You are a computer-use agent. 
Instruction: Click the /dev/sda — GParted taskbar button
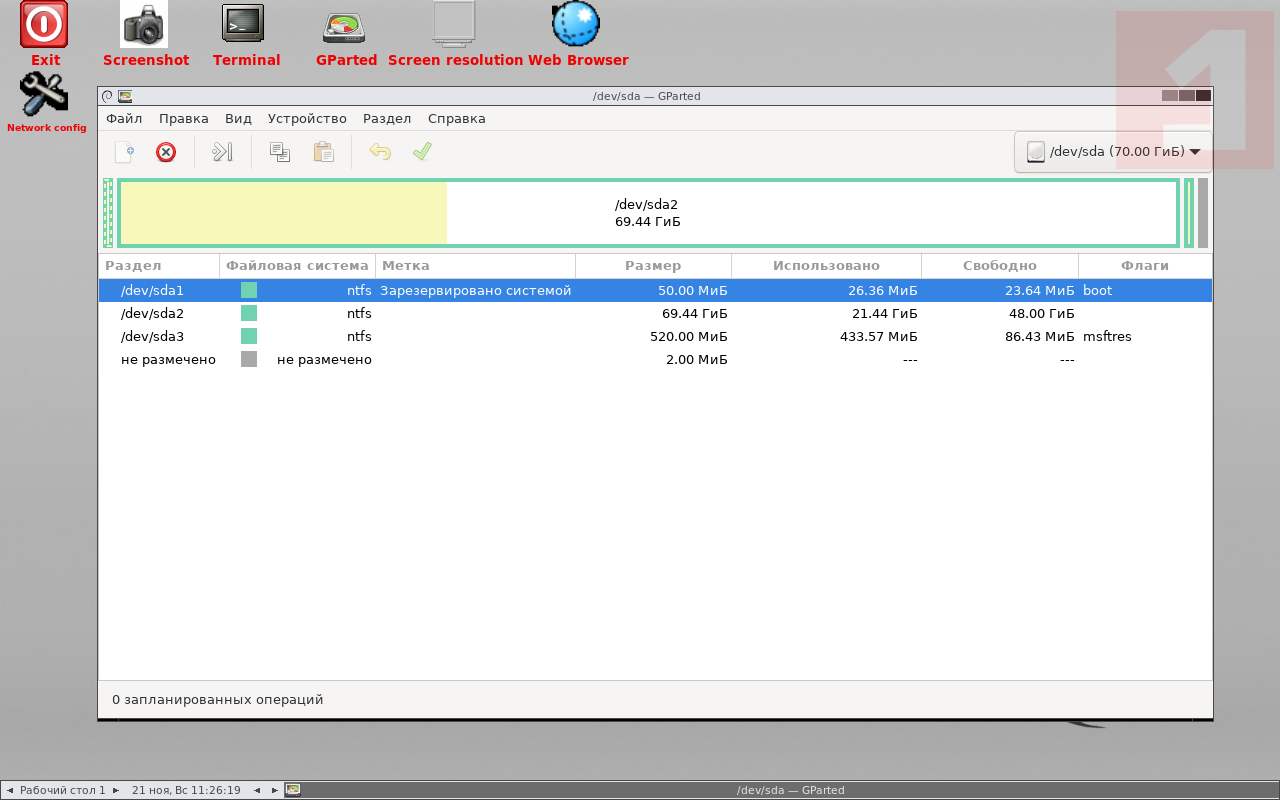coord(780,790)
